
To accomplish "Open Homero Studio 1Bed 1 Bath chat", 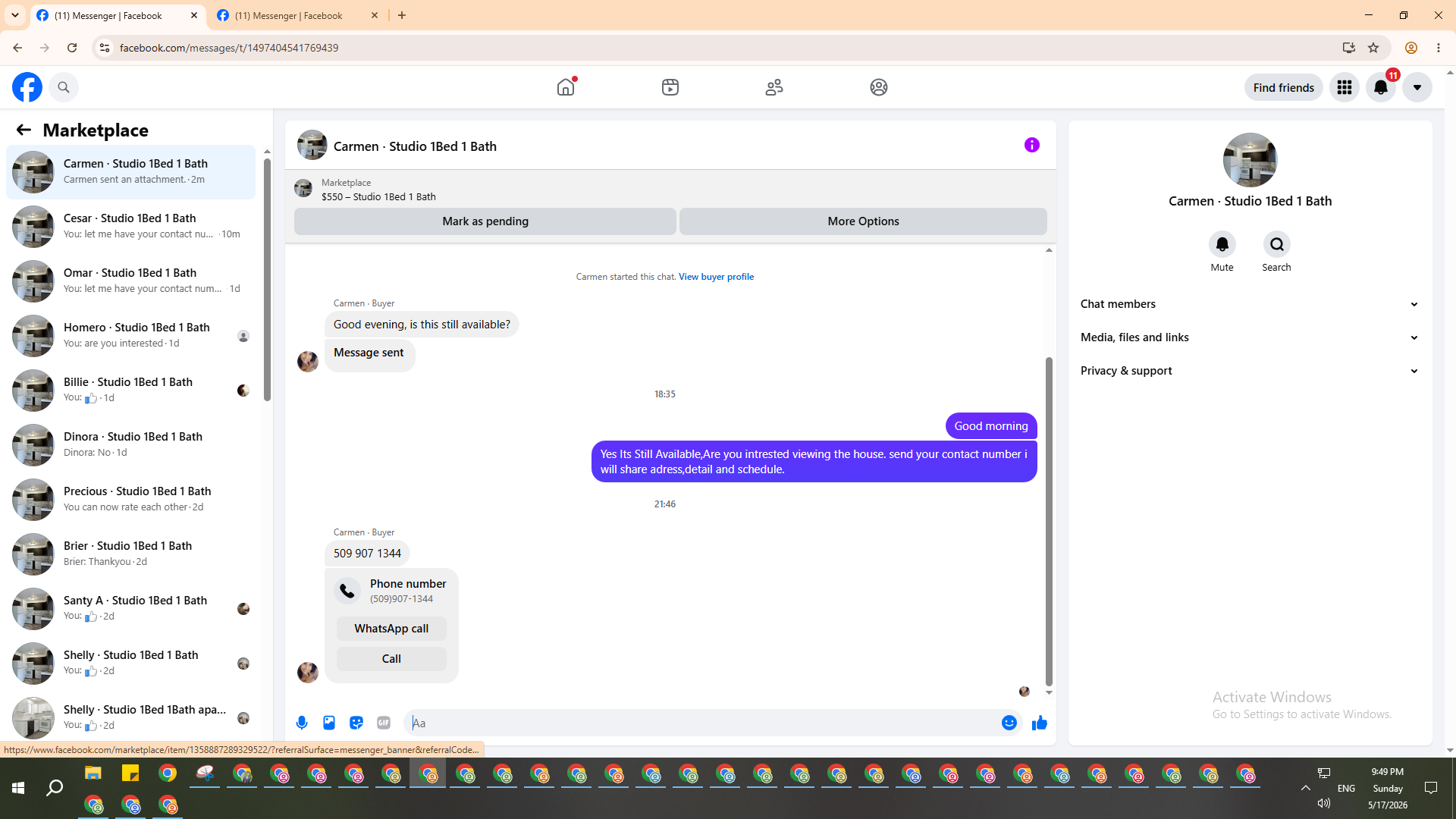I will pyautogui.click(x=131, y=336).
